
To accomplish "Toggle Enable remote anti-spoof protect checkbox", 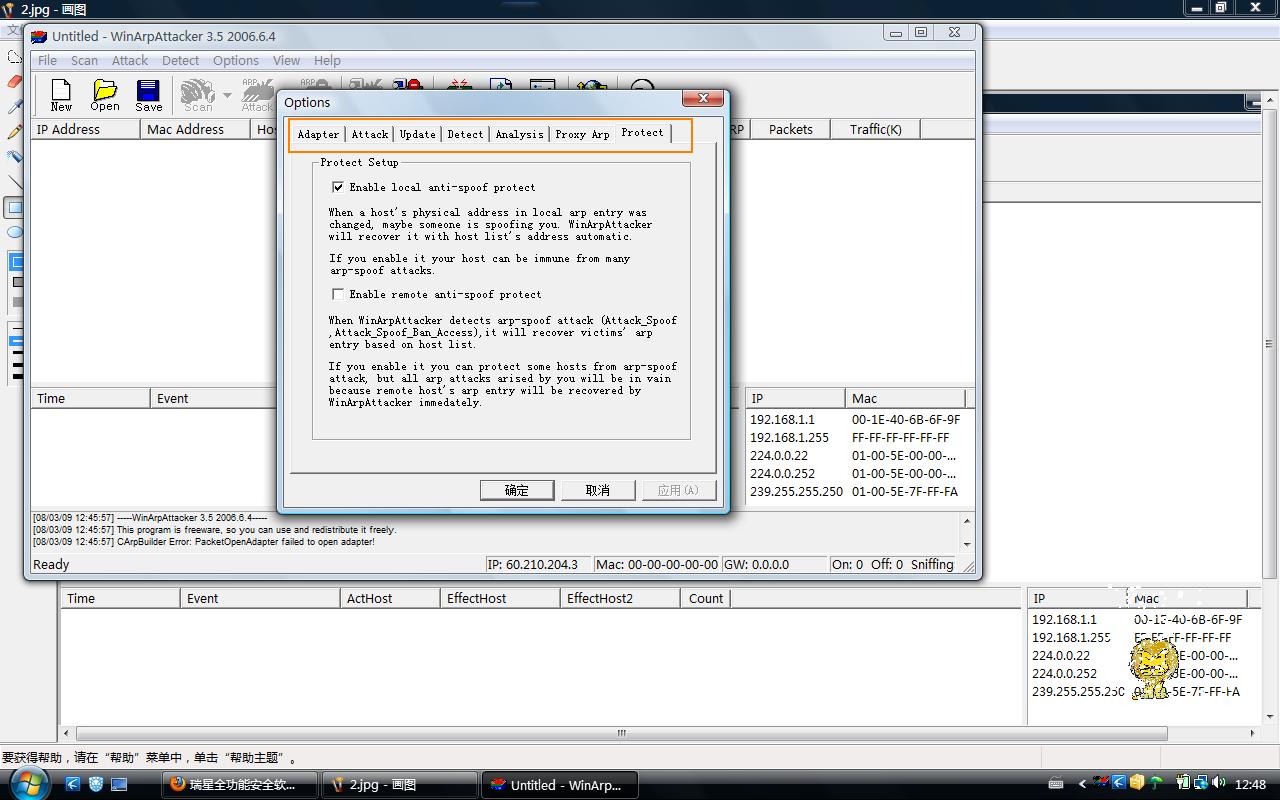I will click(338, 294).
